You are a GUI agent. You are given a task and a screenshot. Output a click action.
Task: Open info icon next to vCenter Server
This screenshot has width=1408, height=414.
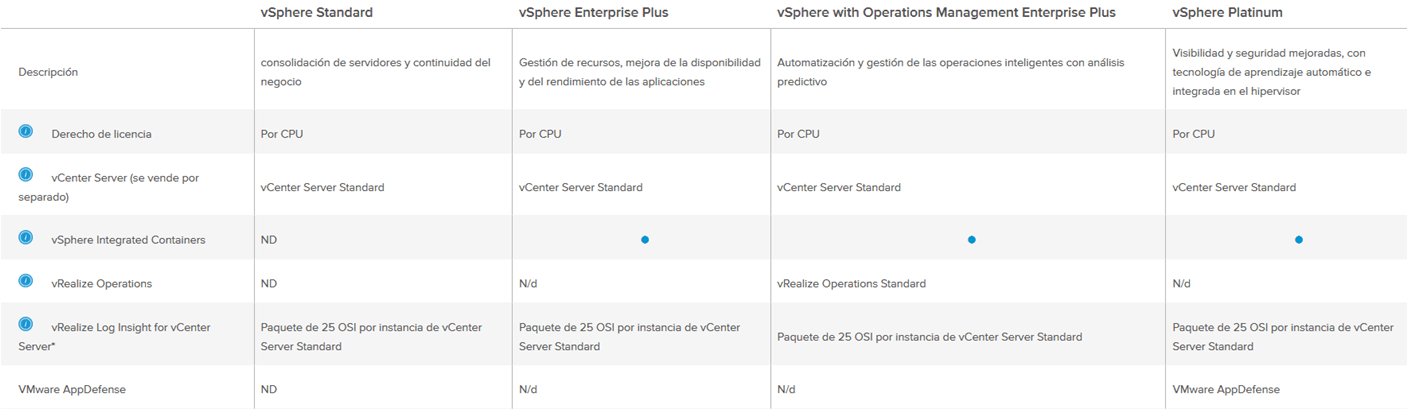point(26,175)
